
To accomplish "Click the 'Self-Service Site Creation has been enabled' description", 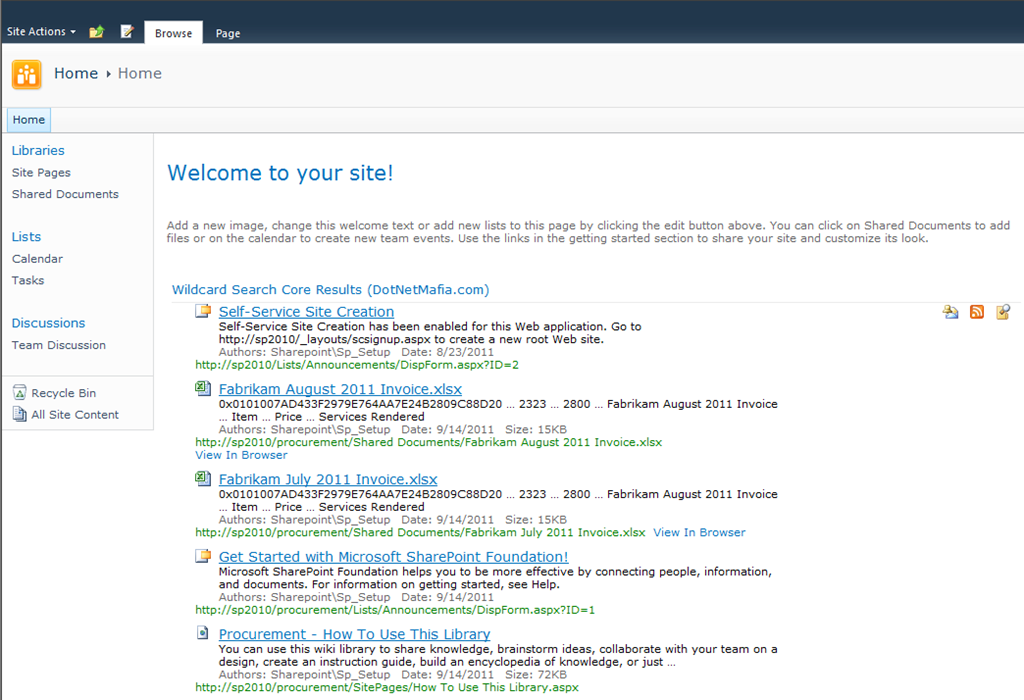I will click(430, 333).
